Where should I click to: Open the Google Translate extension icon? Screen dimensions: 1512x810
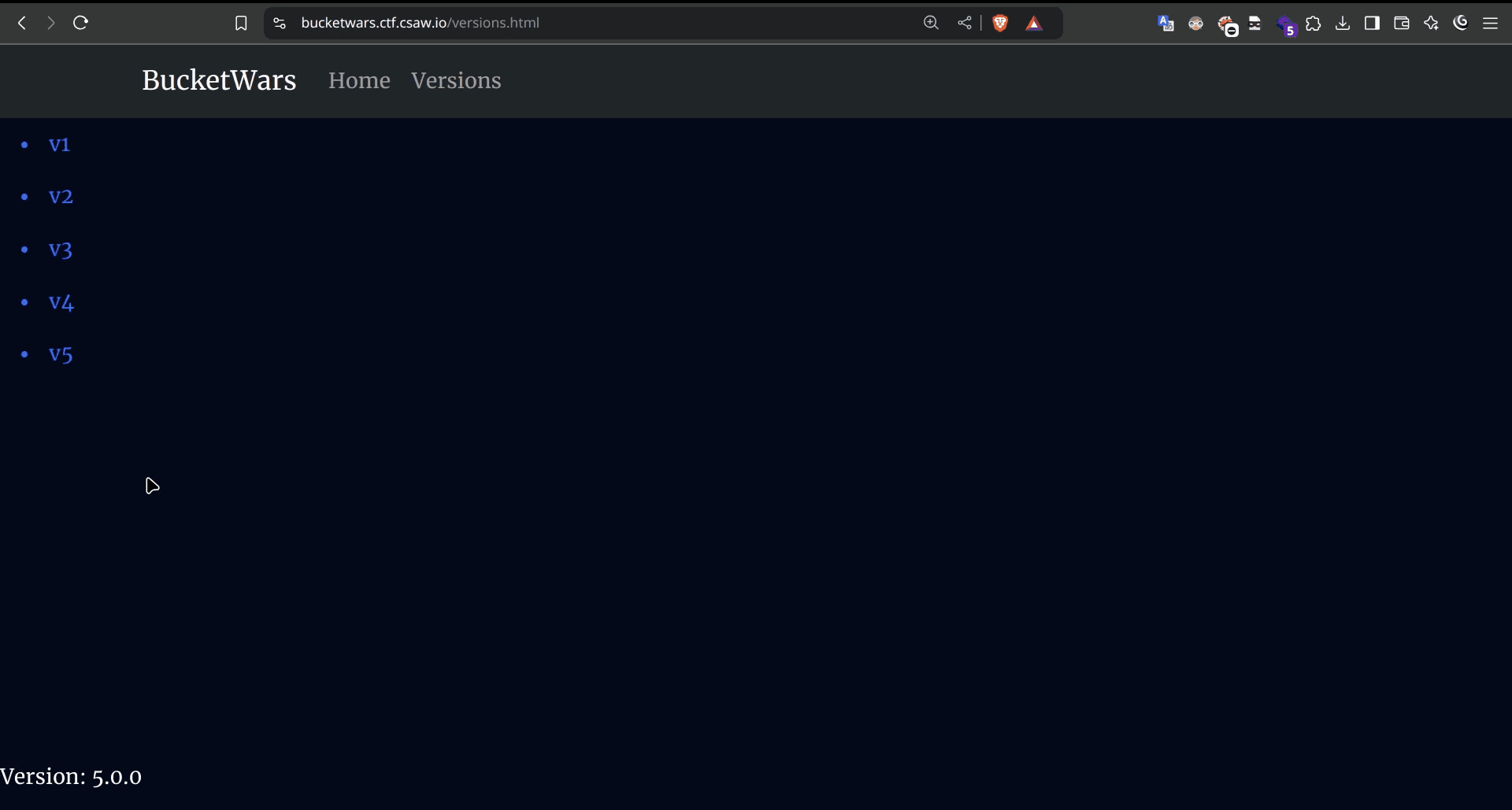[1165, 23]
